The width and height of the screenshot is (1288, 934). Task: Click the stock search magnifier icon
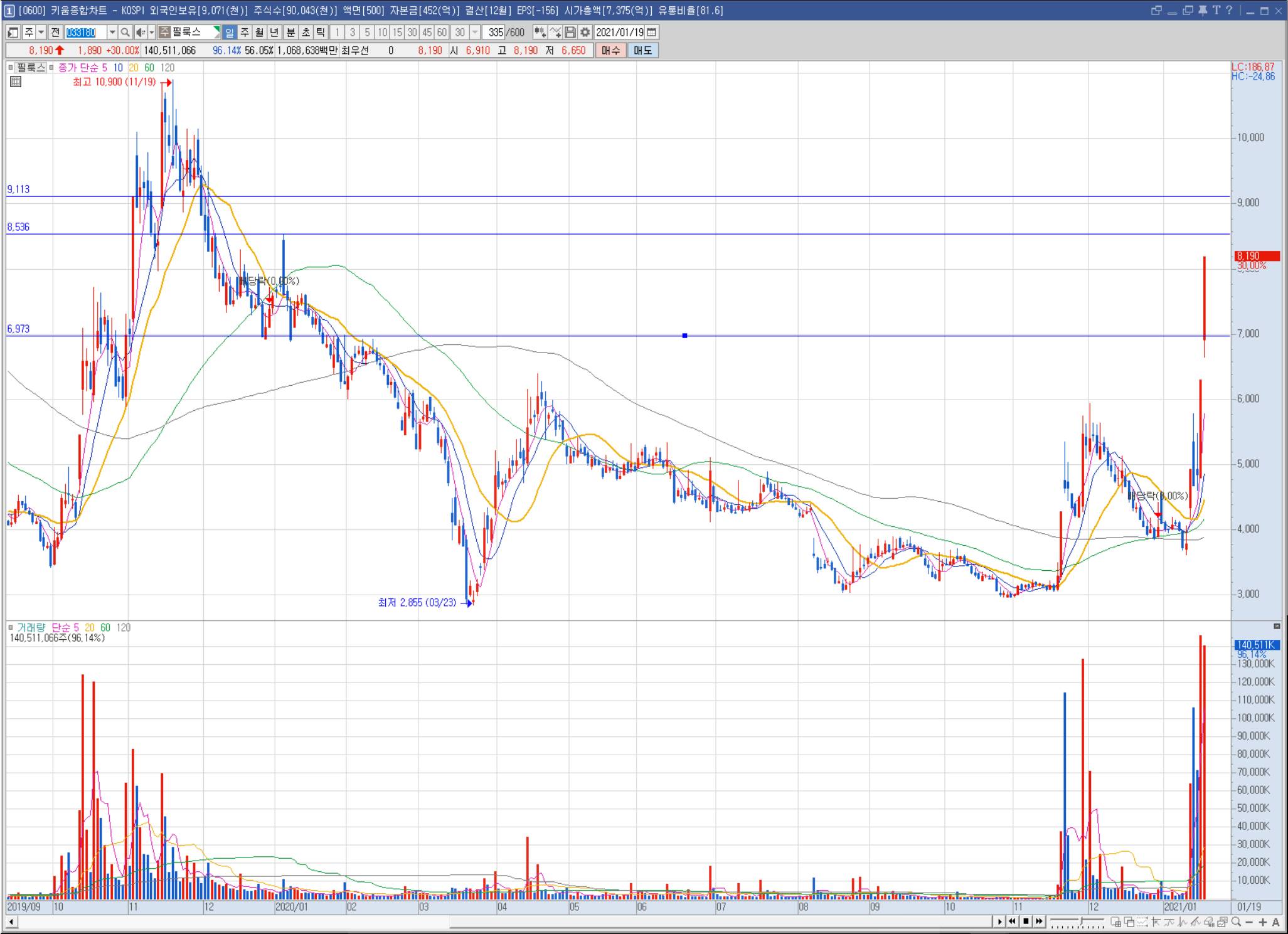[125, 32]
